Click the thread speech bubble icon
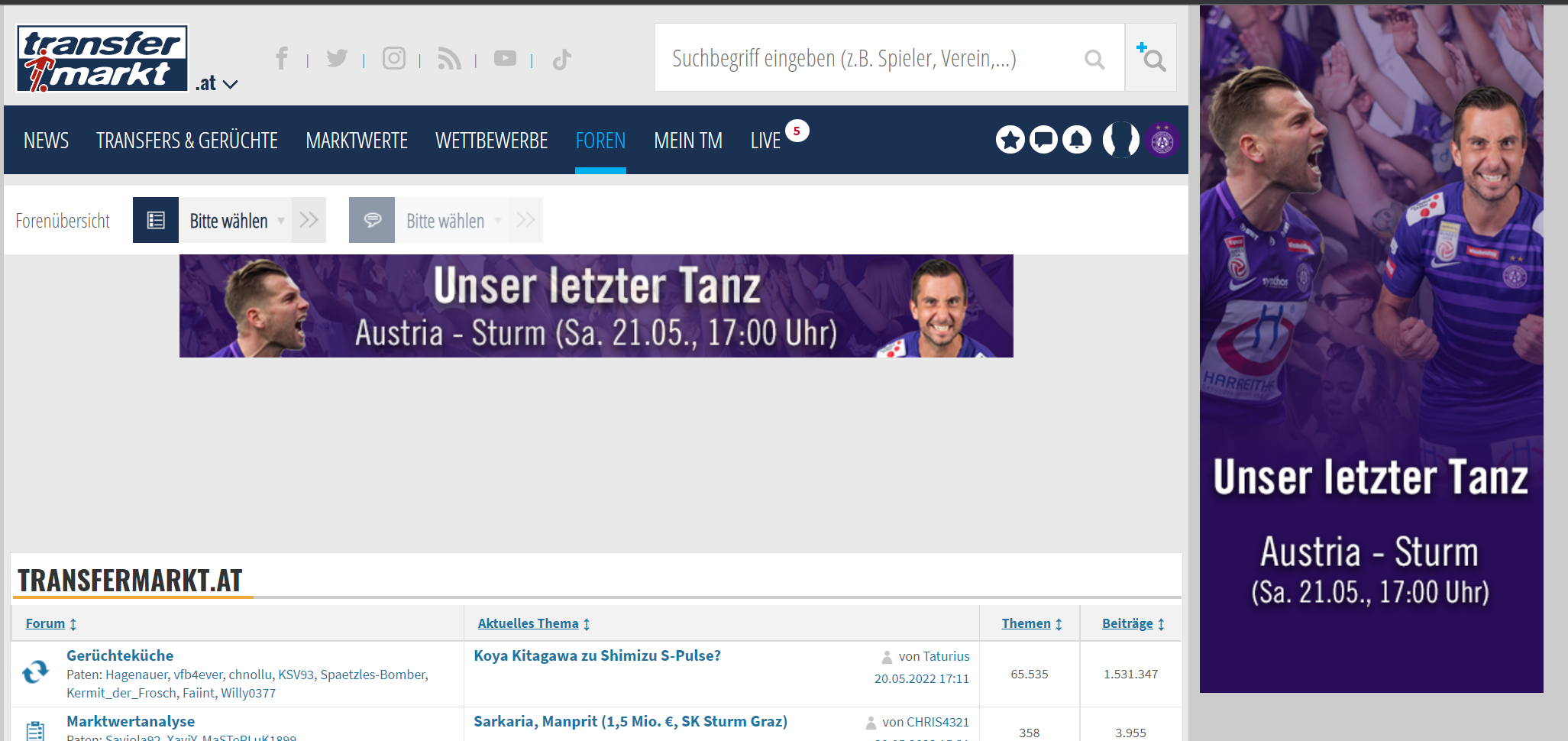The image size is (1568, 741). (372, 220)
